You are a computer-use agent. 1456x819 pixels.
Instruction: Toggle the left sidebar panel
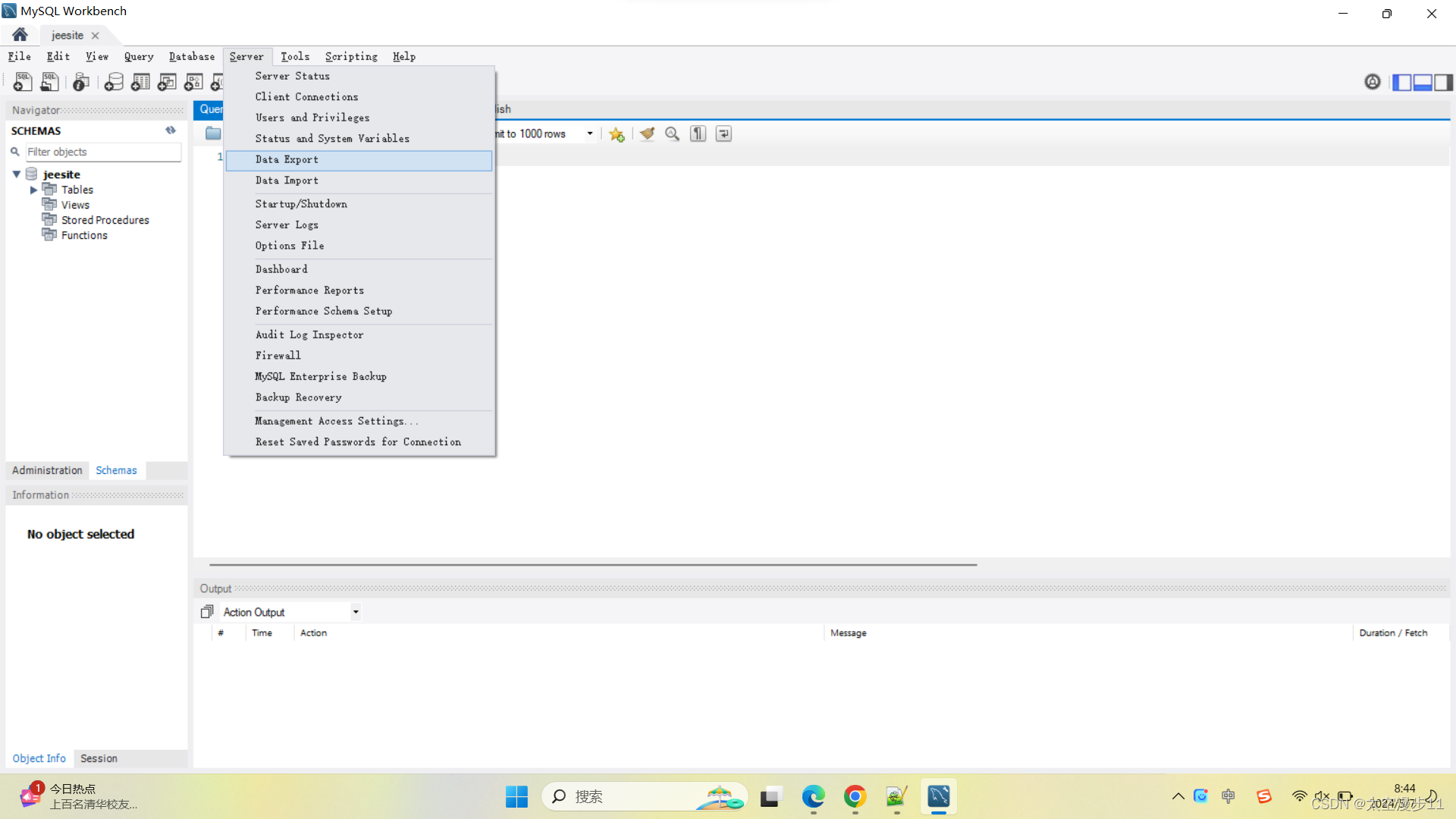coord(1402,82)
